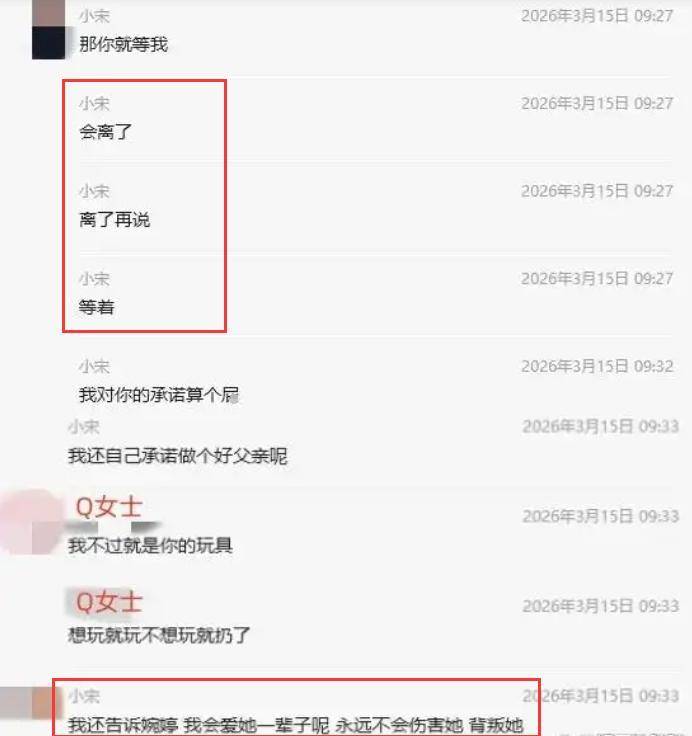Viewport: 692px width, 736px height.
Task: Click the message 我对你的承诺算个屁
Action: point(159,395)
